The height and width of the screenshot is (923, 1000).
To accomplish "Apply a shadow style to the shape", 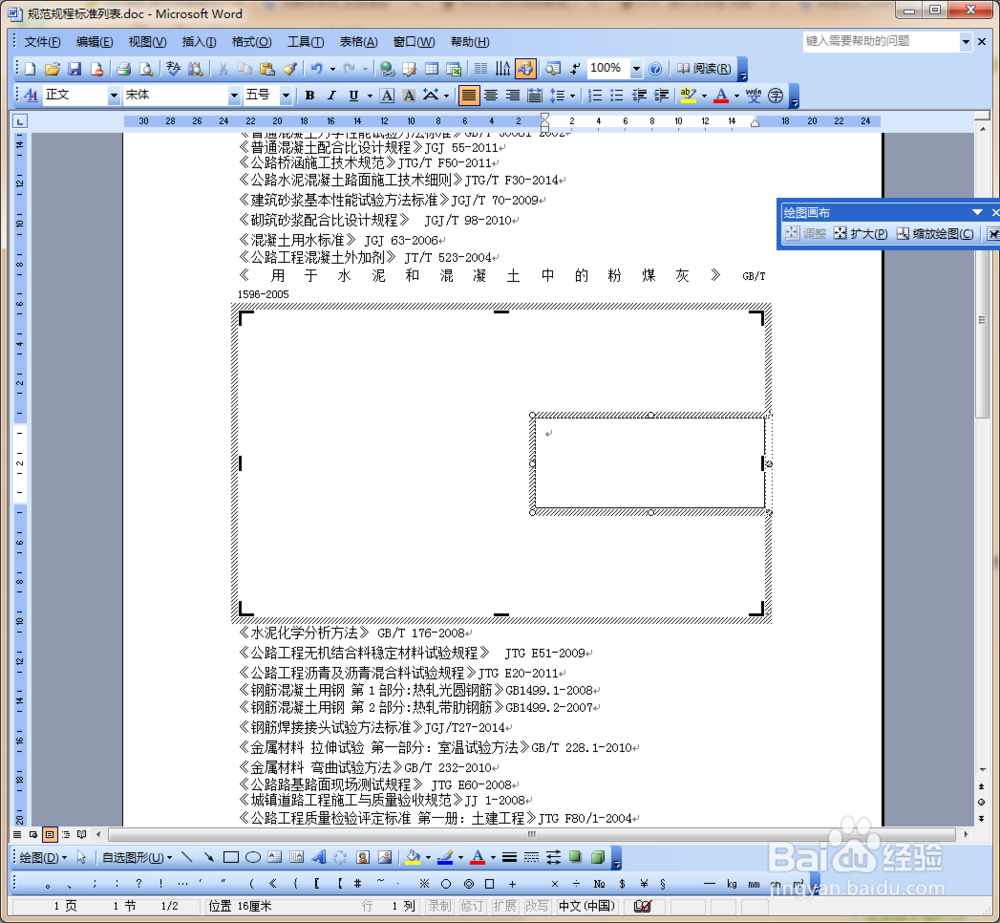I will coord(575,857).
